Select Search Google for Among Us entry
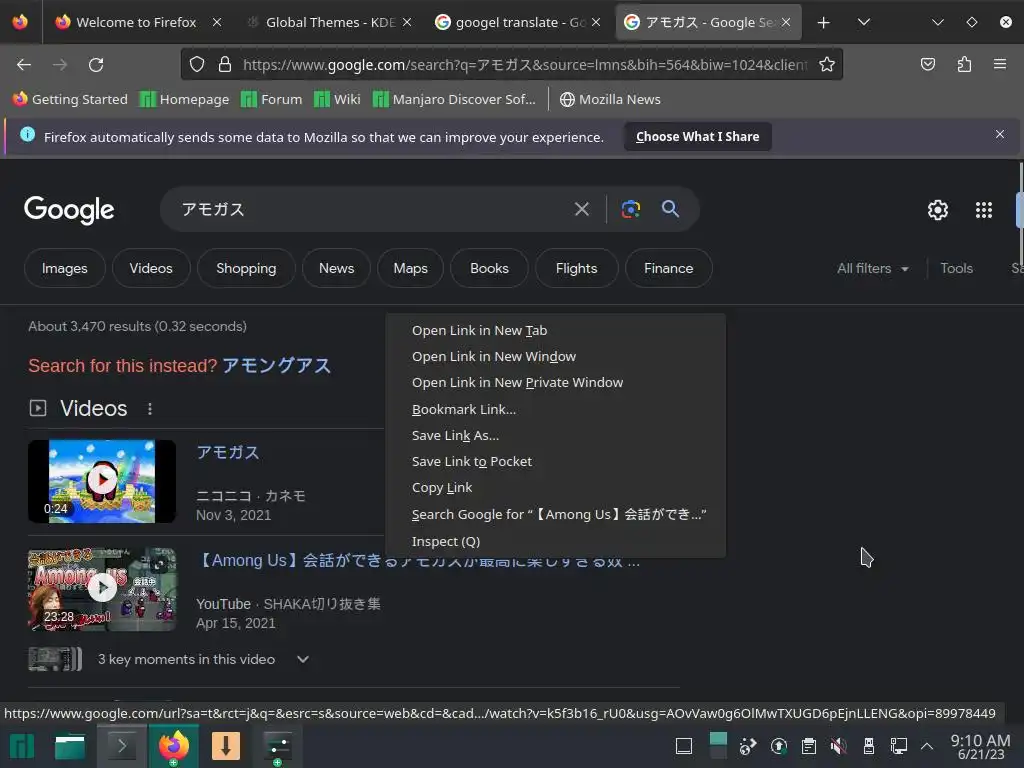 click(555, 515)
